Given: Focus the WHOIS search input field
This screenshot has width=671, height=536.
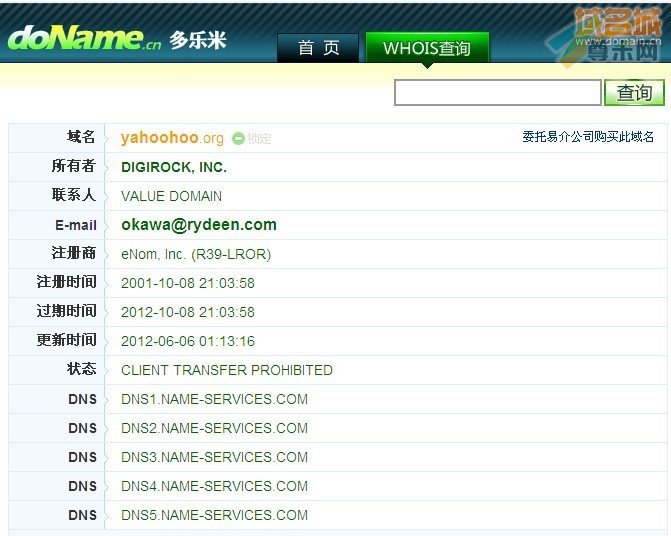Looking at the screenshot, I should point(498,92).
